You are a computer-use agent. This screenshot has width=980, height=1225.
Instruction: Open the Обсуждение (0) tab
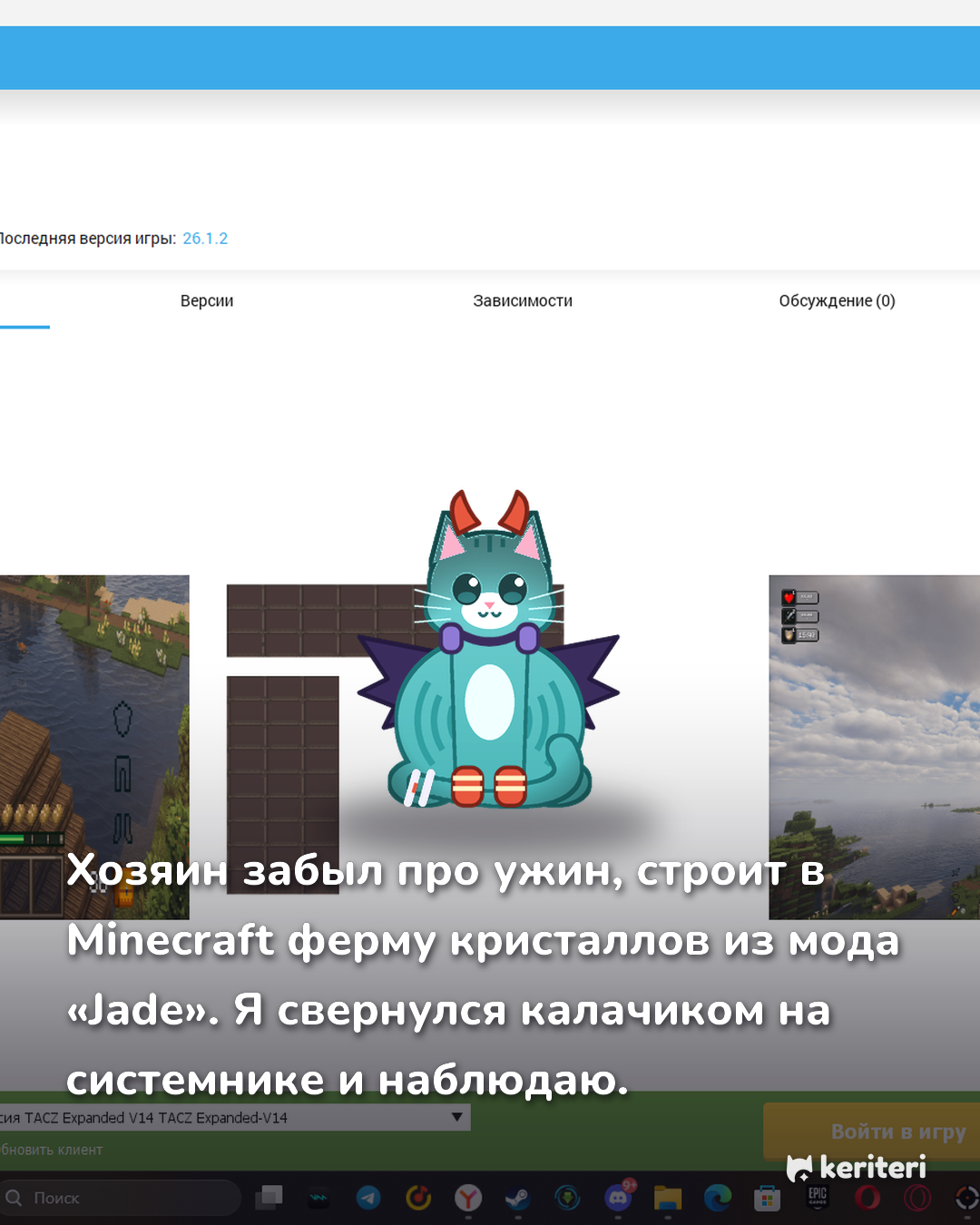(x=837, y=300)
